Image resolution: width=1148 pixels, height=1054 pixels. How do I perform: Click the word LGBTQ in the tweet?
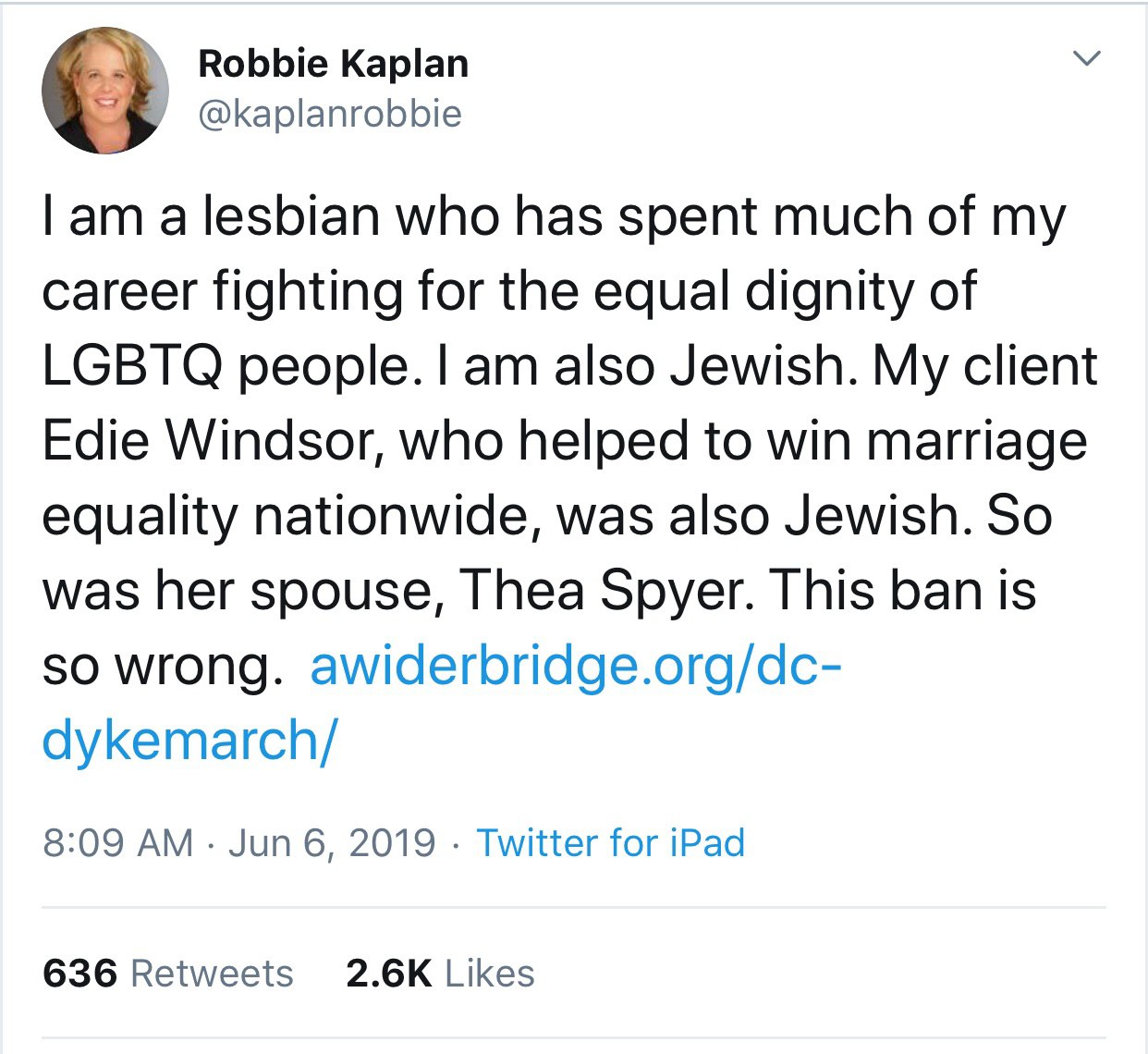pos(130,366)
